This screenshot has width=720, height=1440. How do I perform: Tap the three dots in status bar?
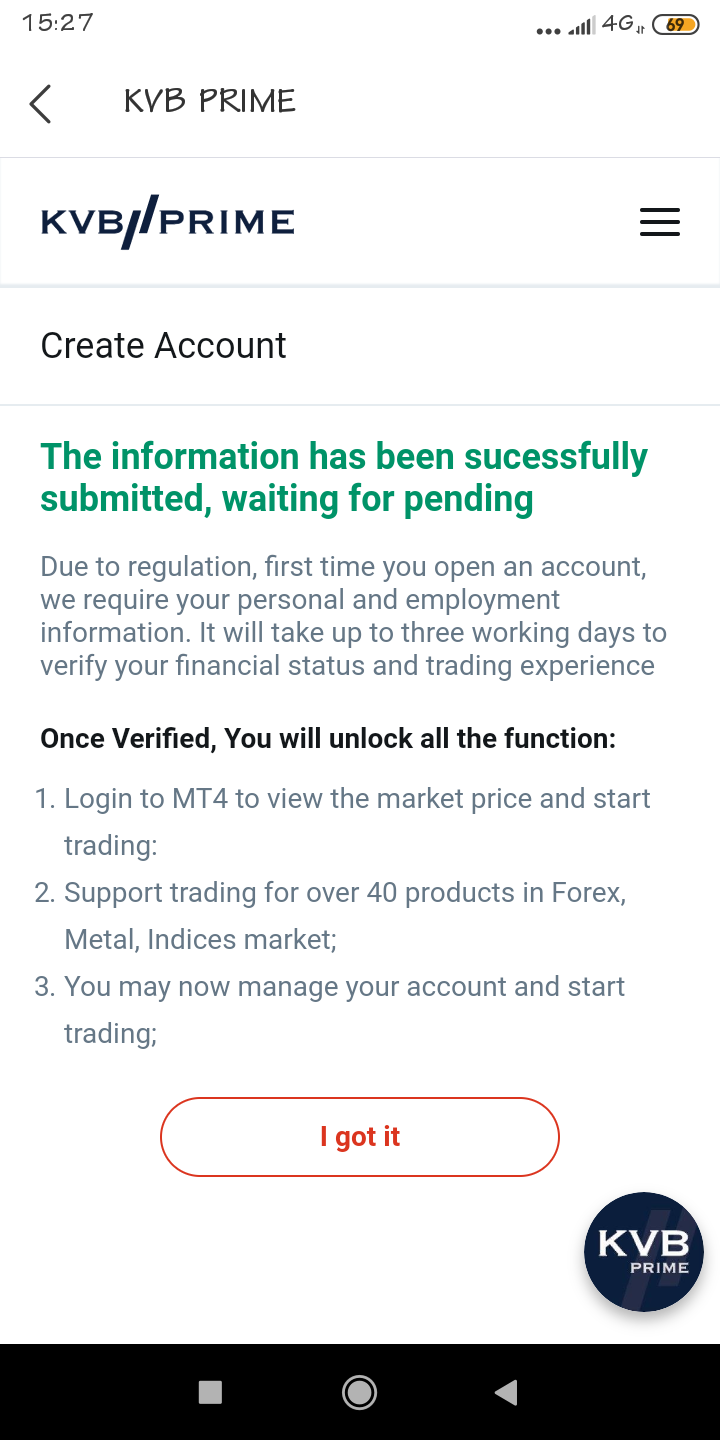[x=548, y=31]
